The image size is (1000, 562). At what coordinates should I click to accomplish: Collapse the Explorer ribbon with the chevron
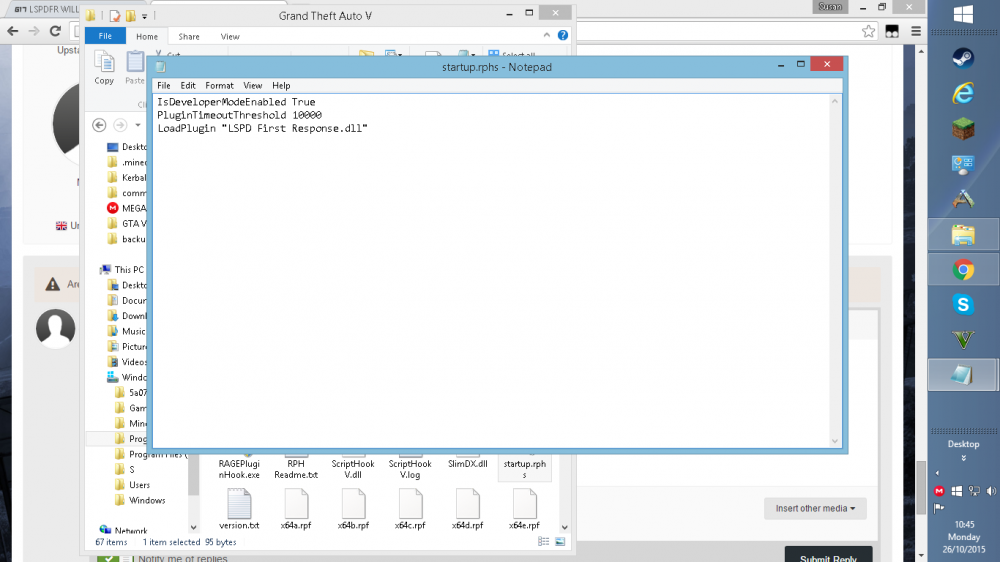point(547,35)
